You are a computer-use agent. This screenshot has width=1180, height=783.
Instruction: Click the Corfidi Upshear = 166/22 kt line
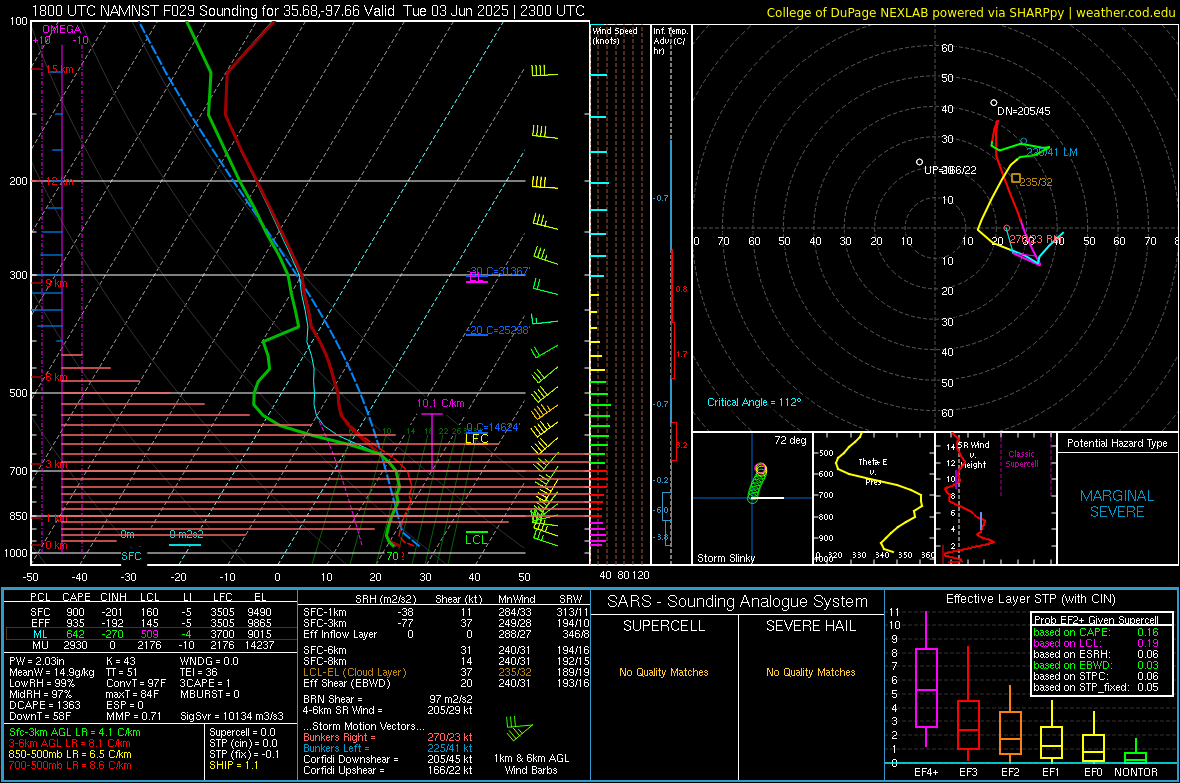pos(388,770)
